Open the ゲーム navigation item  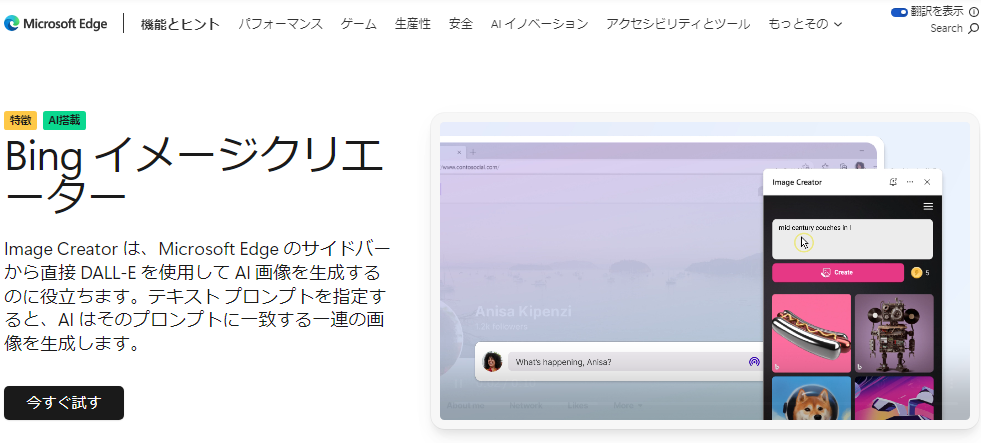pos(359,24)
